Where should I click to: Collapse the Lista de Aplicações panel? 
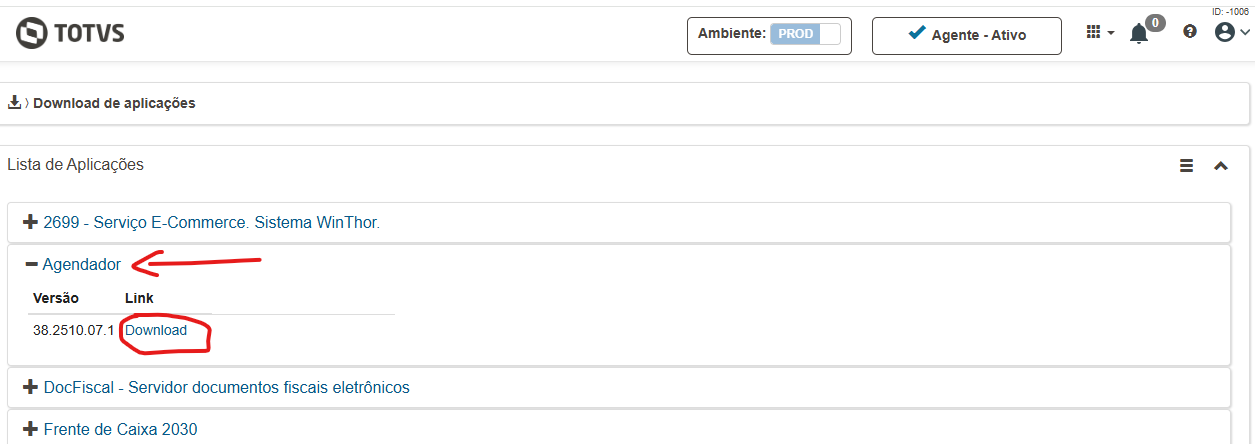(1220, 166)
